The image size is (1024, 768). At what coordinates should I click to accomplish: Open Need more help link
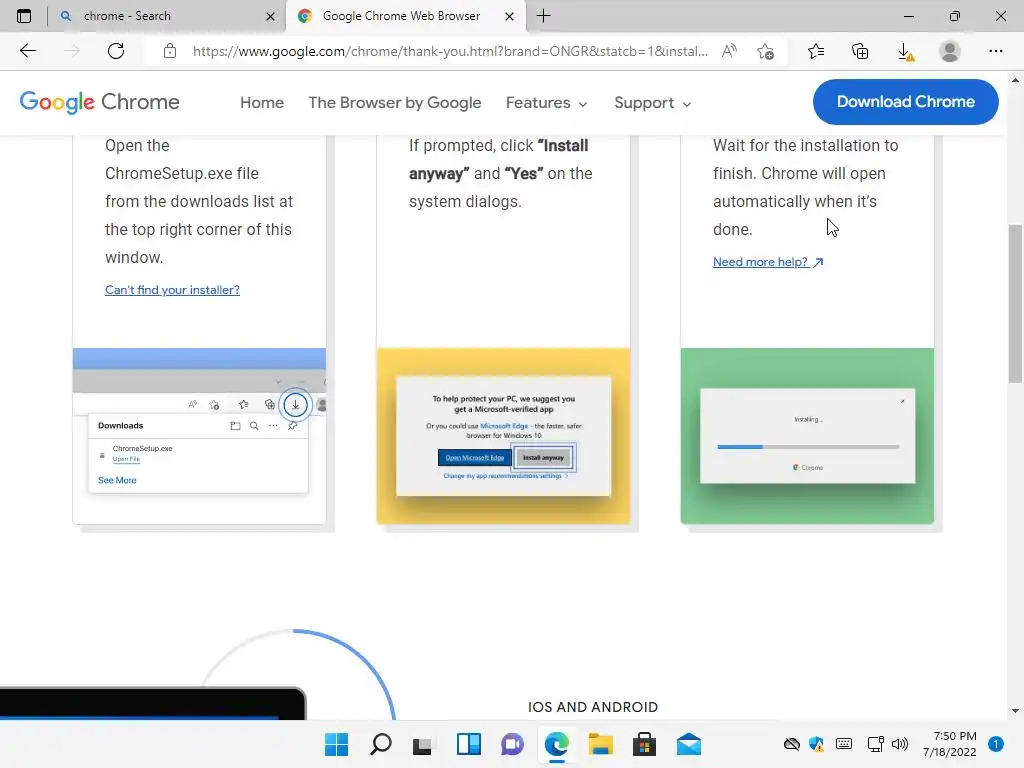point(768,262)
